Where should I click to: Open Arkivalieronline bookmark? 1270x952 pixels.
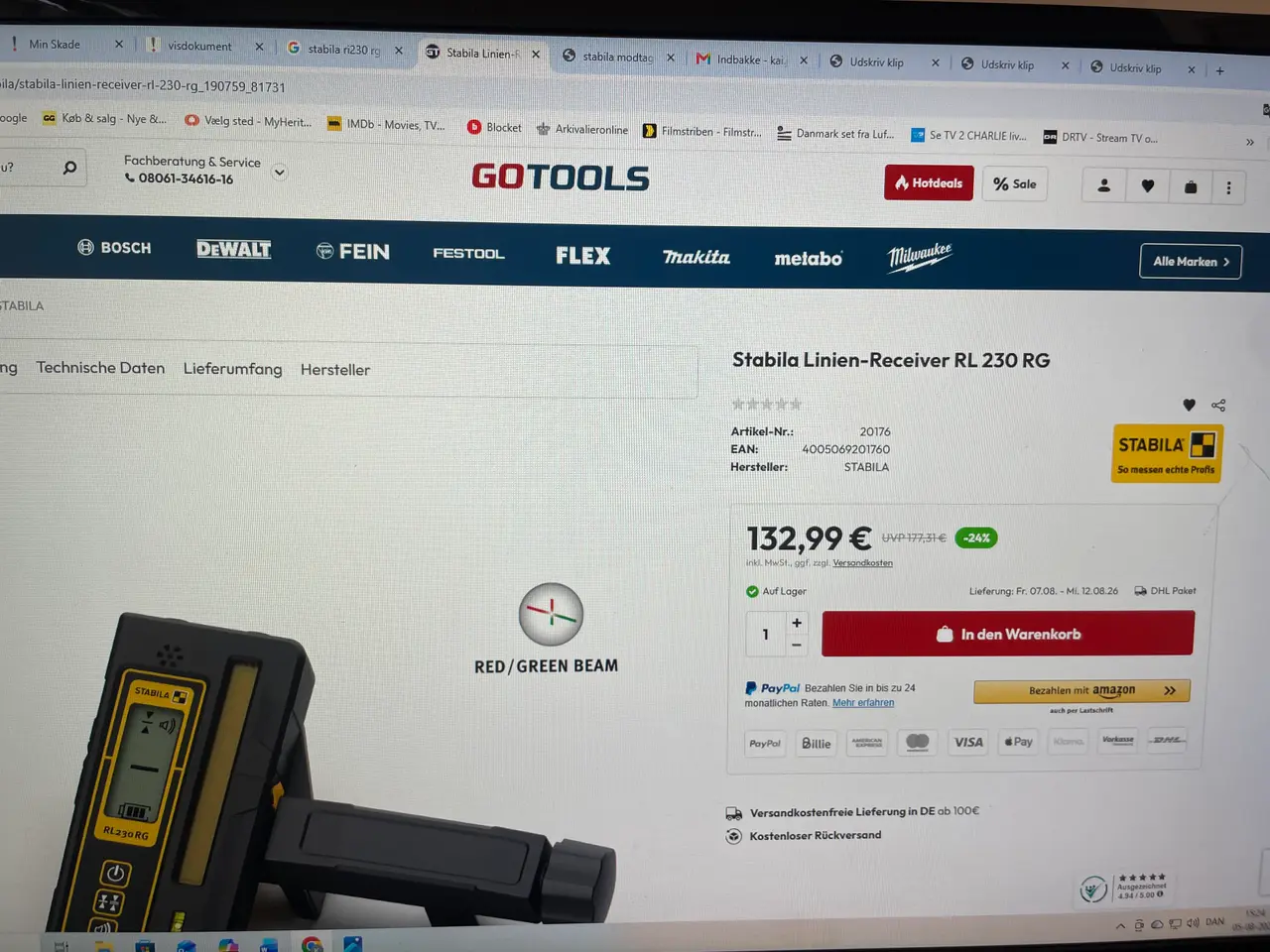pyautogui.click(x=581, y=130)
